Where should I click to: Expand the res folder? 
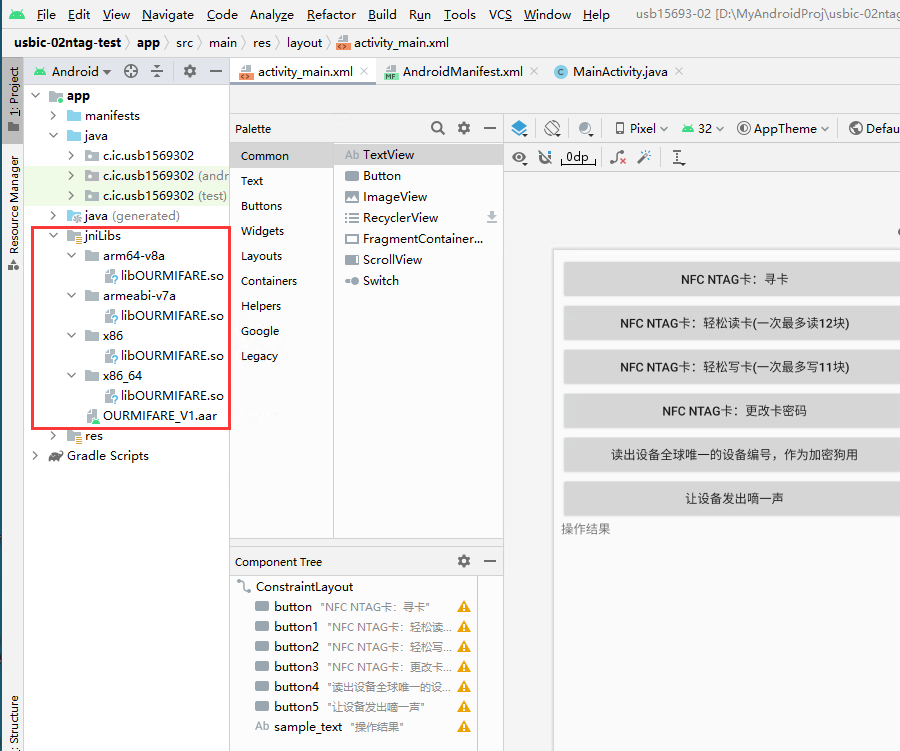coord(53,436)
